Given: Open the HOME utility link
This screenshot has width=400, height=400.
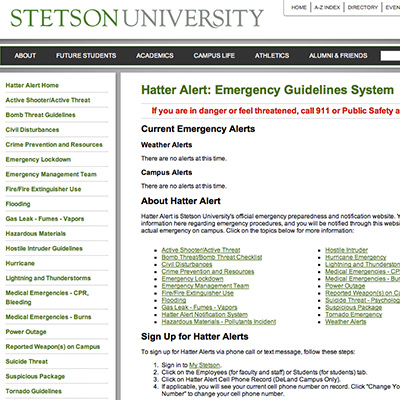Looking at the screenshot, I should click(x=299, y=7).
